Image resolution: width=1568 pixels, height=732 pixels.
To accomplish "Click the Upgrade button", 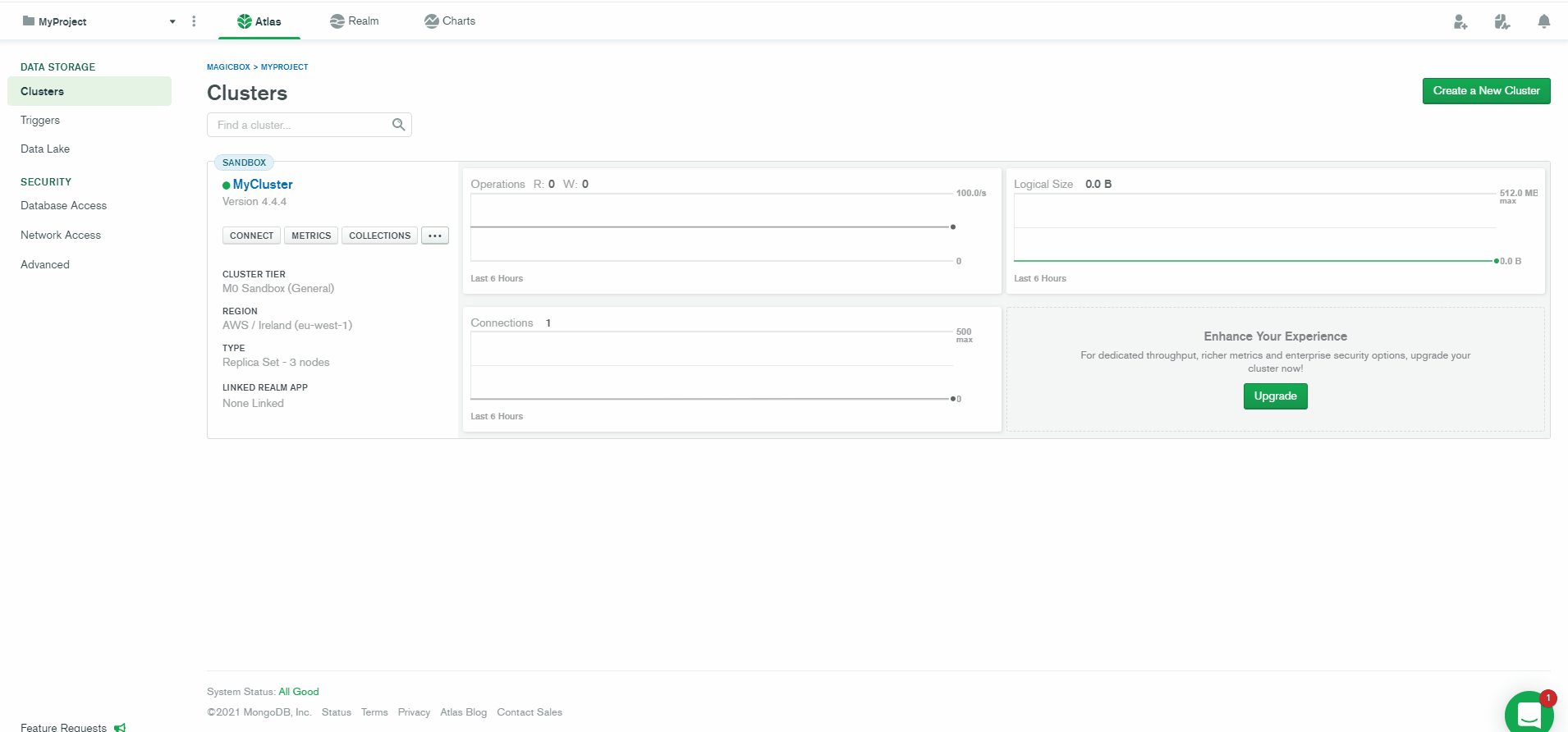I will (1275, 396).
